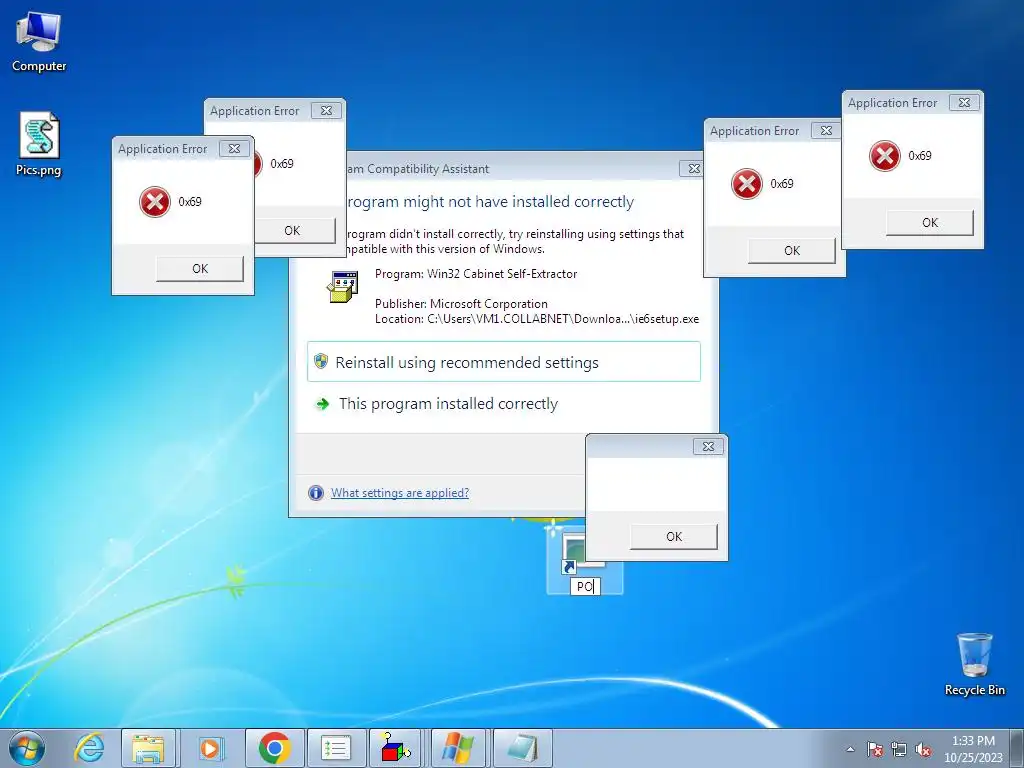1024x768 pixels.
Task: Open the Windows Start orb
Action: tap(27, 748)
